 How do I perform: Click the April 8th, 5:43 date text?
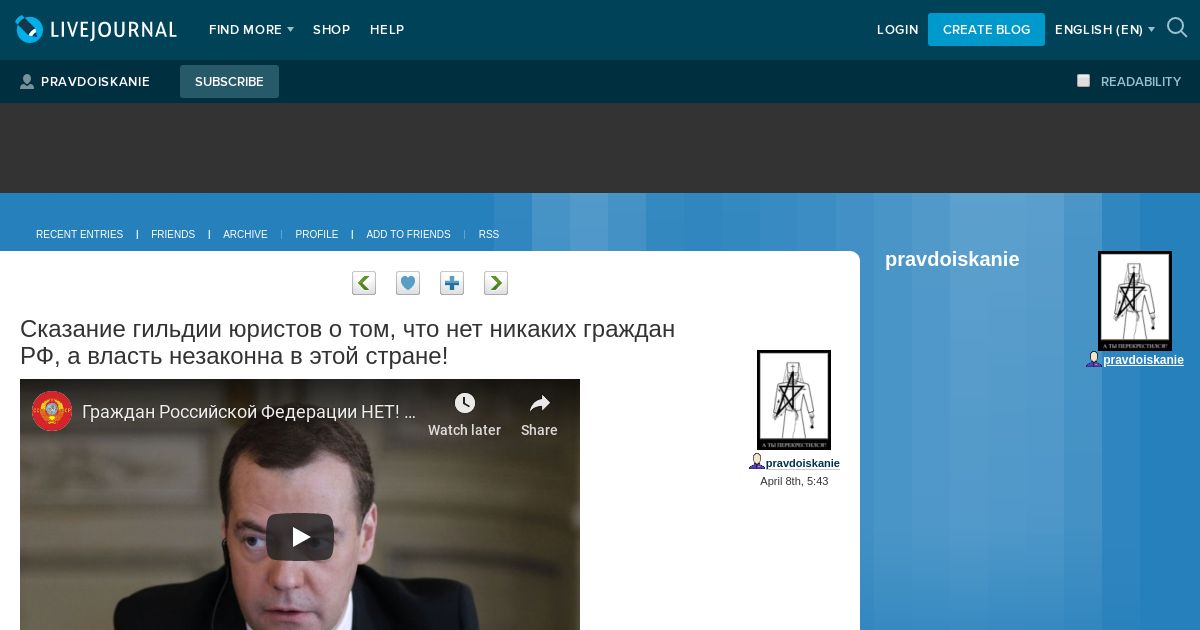[x=794, y=481]
